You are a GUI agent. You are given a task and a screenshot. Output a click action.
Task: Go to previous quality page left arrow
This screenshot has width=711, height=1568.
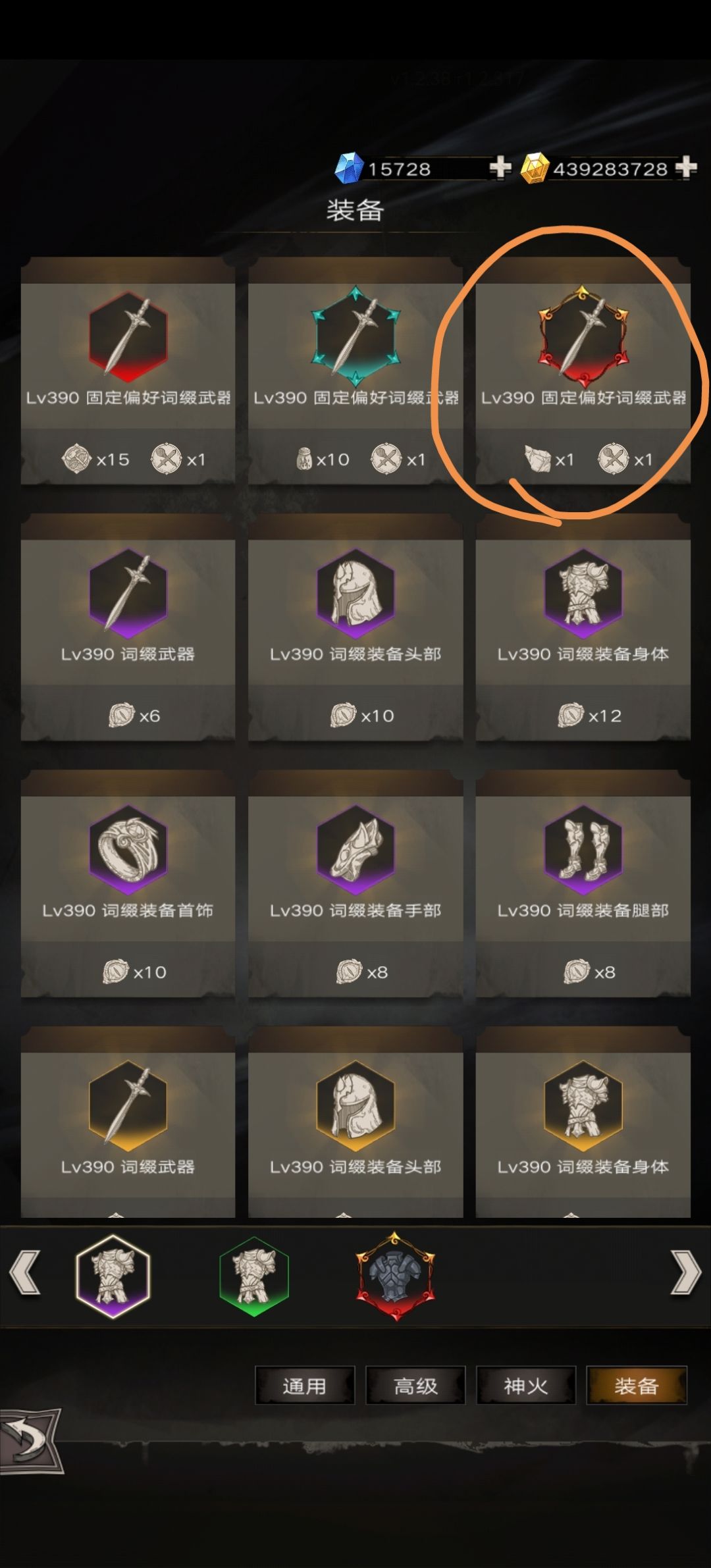[x=25, y=1273]
